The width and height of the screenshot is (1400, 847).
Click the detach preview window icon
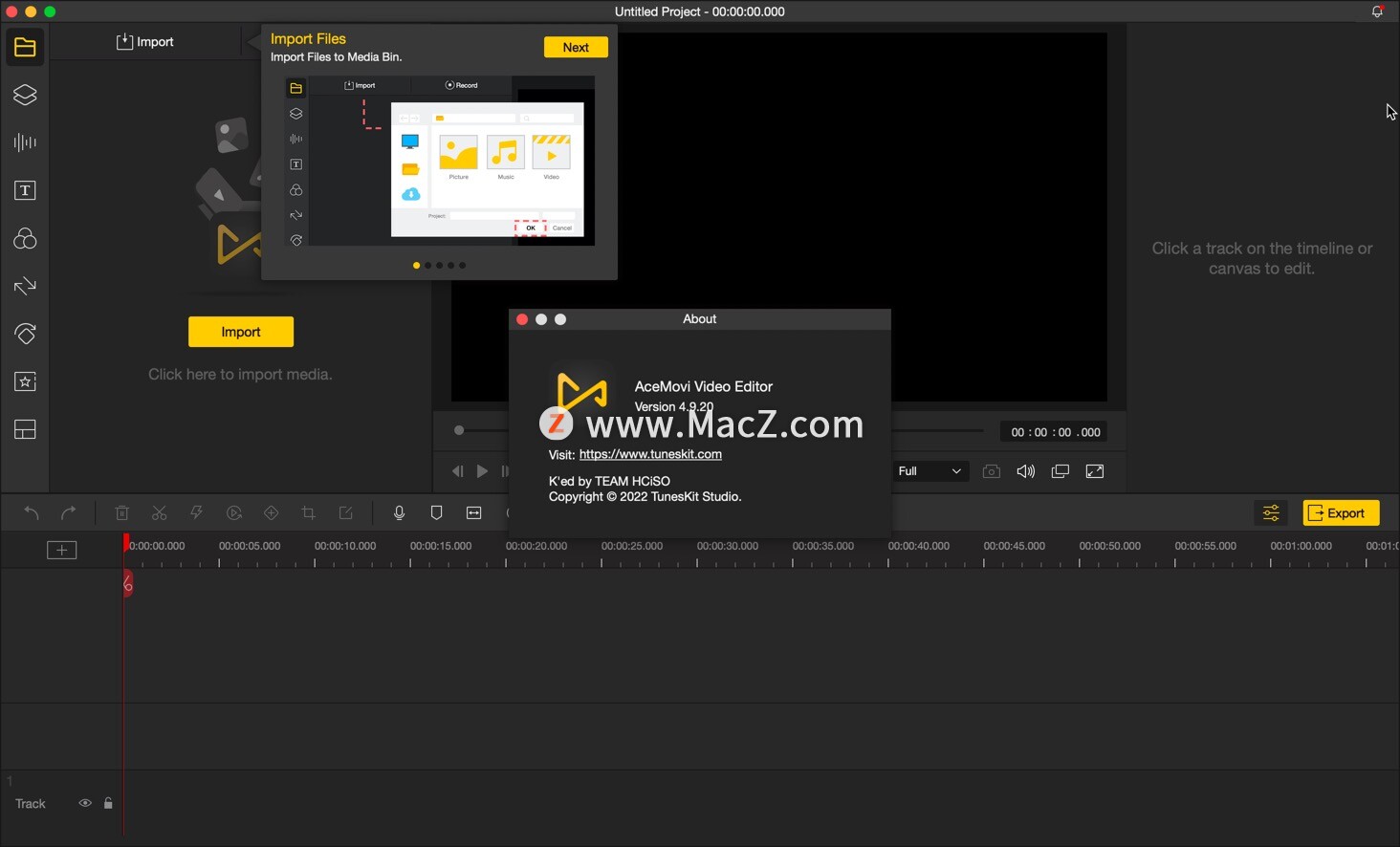(1061, 471)
